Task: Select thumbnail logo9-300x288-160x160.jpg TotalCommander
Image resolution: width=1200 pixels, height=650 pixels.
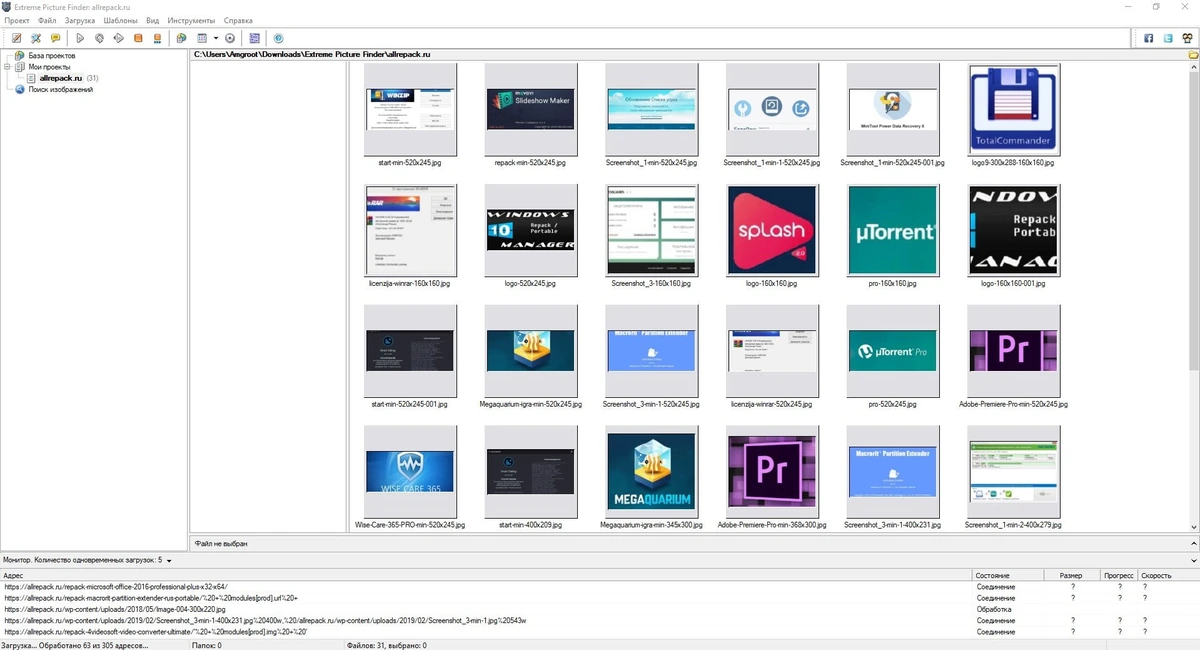Action: tap(1014, 109)
